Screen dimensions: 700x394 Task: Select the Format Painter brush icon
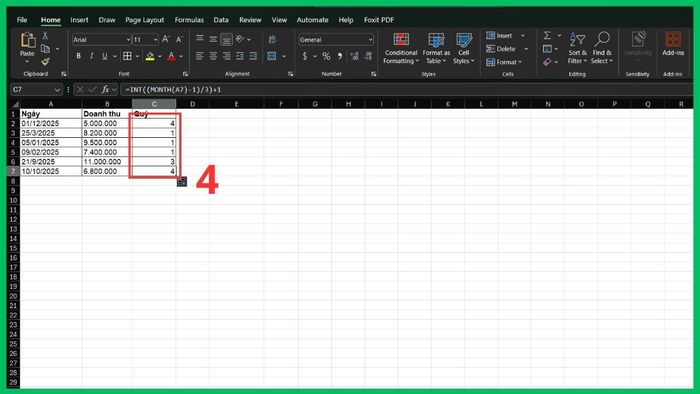click(45, 61)
